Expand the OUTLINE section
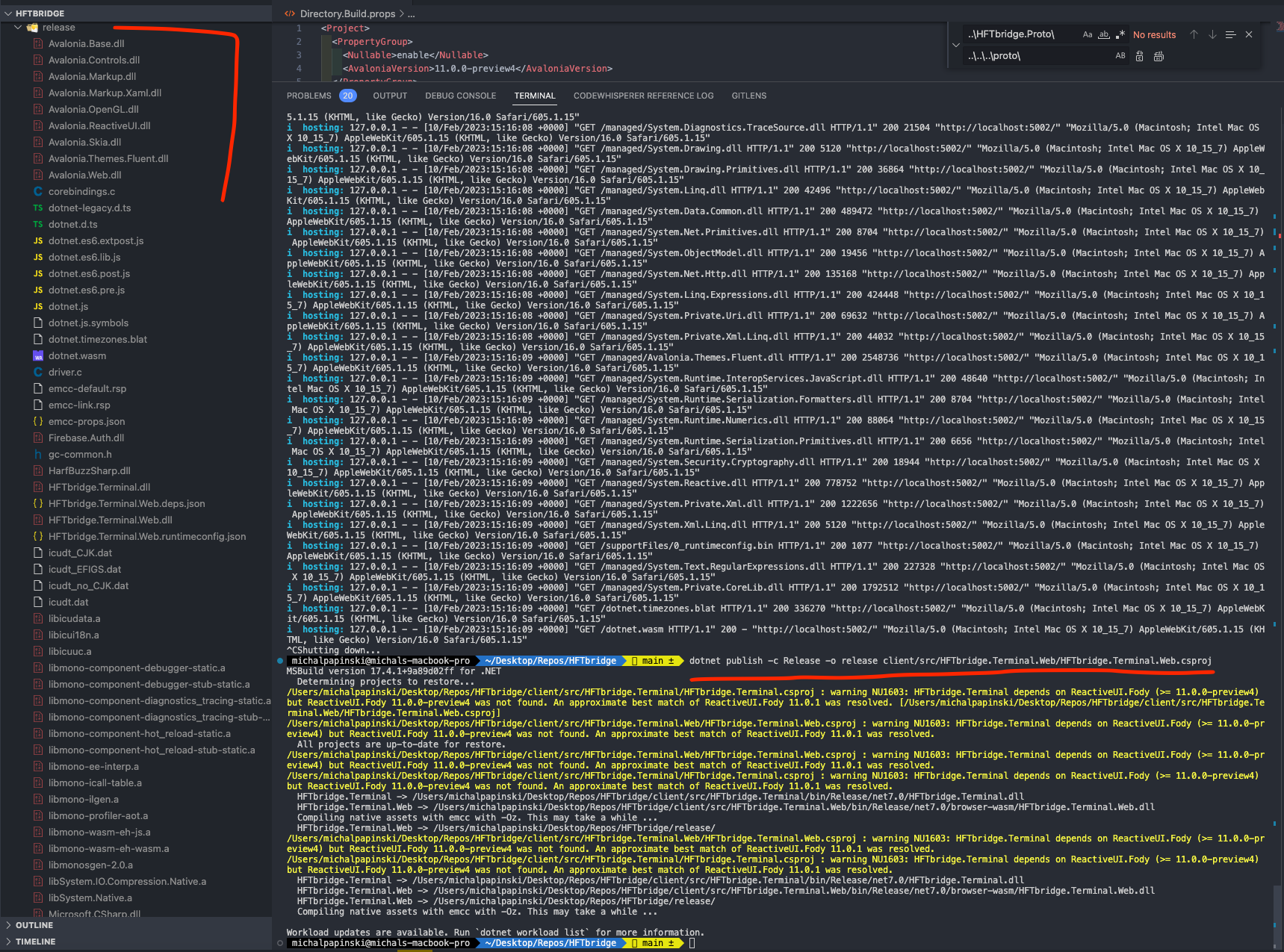This screenshot has height=952, width=1284. pyautogui.click(x=34, y=925)
